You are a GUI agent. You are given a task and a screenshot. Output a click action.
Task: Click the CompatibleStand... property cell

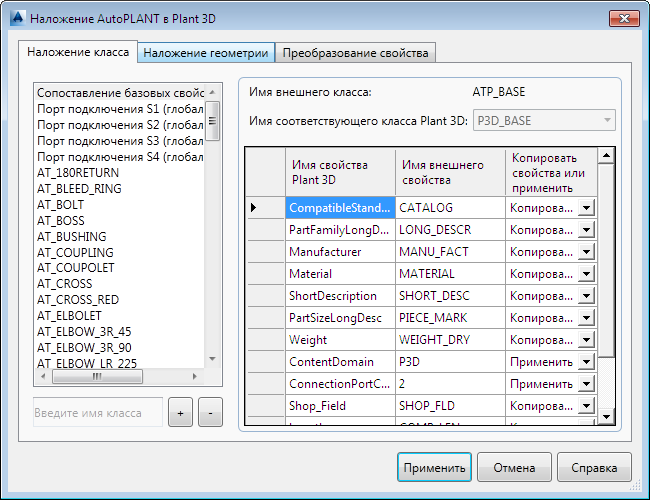point(340,208)
